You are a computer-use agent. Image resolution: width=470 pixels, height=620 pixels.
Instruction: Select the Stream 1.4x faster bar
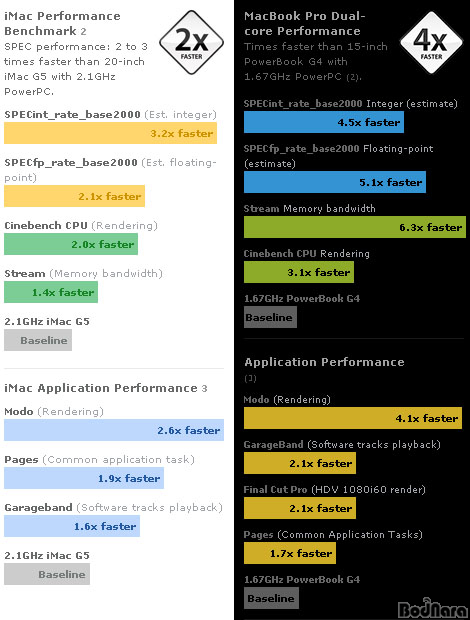coord(51,292)
